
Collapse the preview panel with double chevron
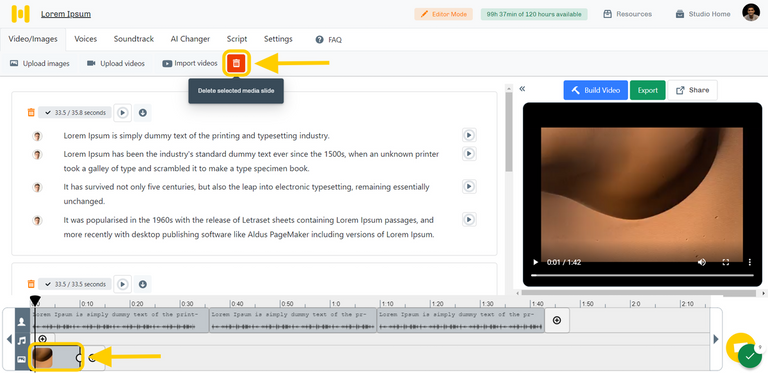[522, 89]
